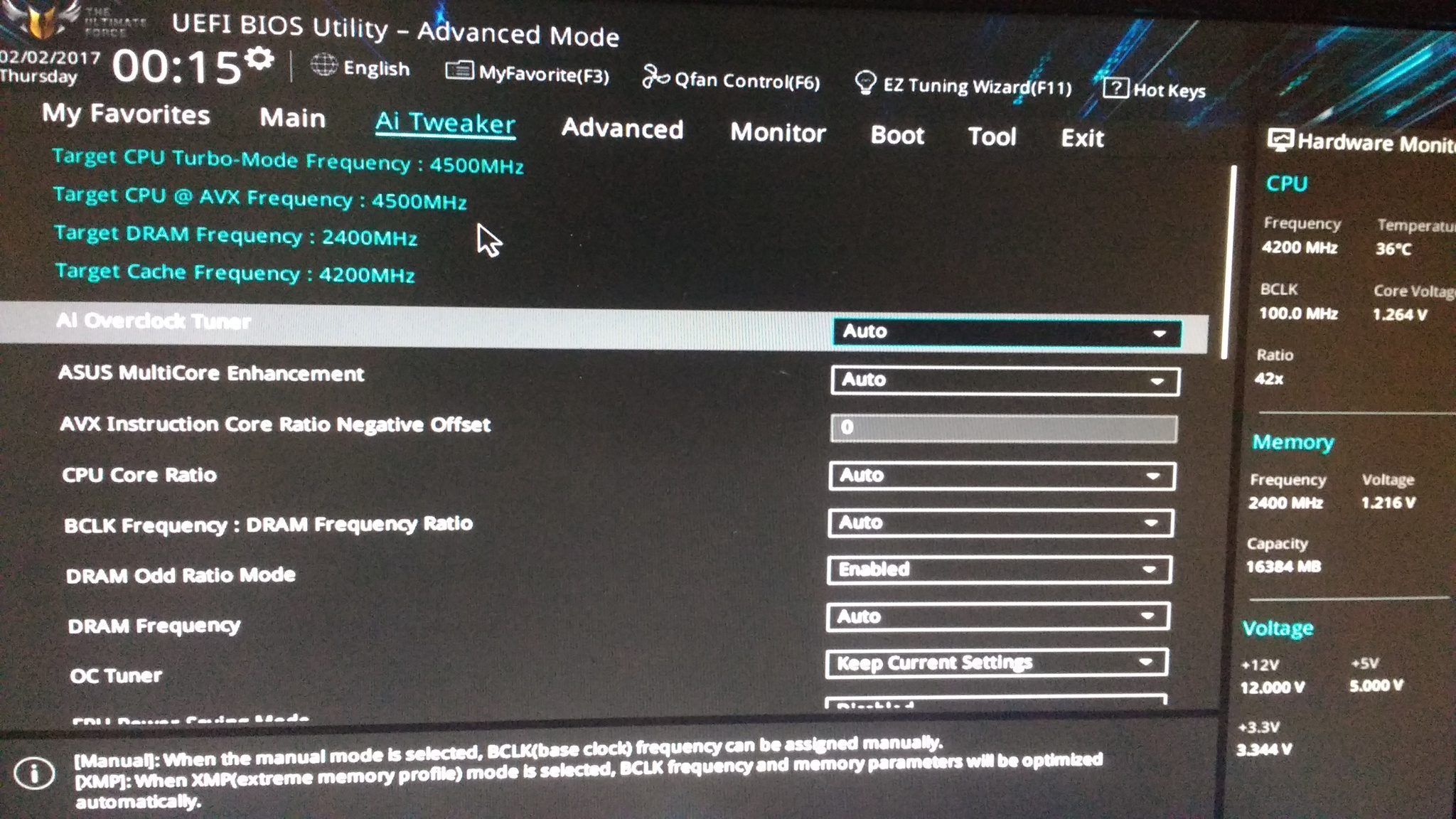Viewport: 1456px width, 819px height.
Task: Click Target CPU Turbo-Mode Frequency text
Action: pyautogui.click(x=287, y=161)
